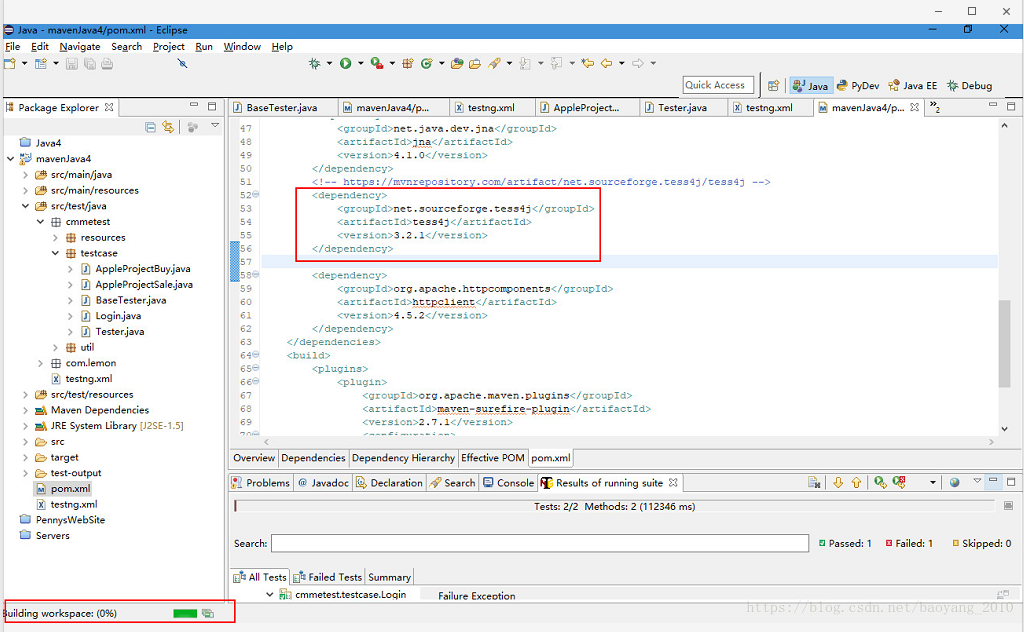The width and height of the screenshot is (1024, 632).
Task: Switch to the Tester.java editor tab
Action: click(682, 107)
